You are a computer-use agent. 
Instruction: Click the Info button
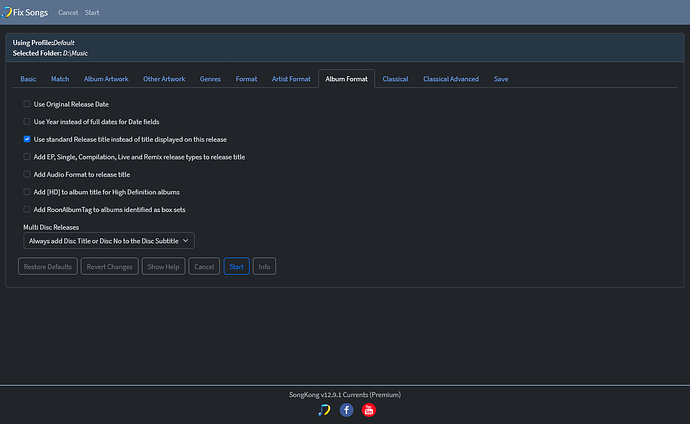tap(264, 266)
